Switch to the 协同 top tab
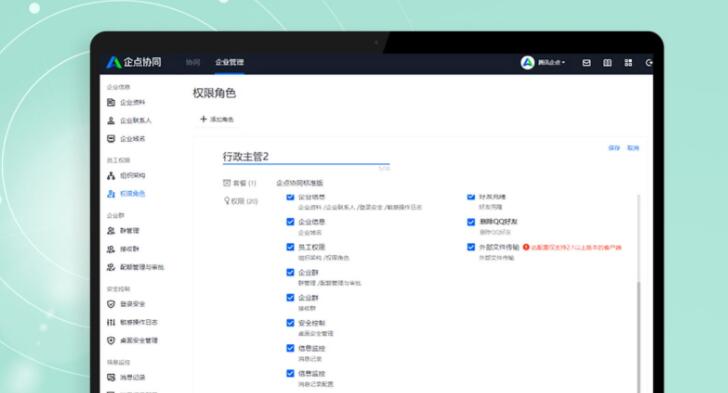Image resolution: width=728 pixels, height=393 pixels. 193,62
